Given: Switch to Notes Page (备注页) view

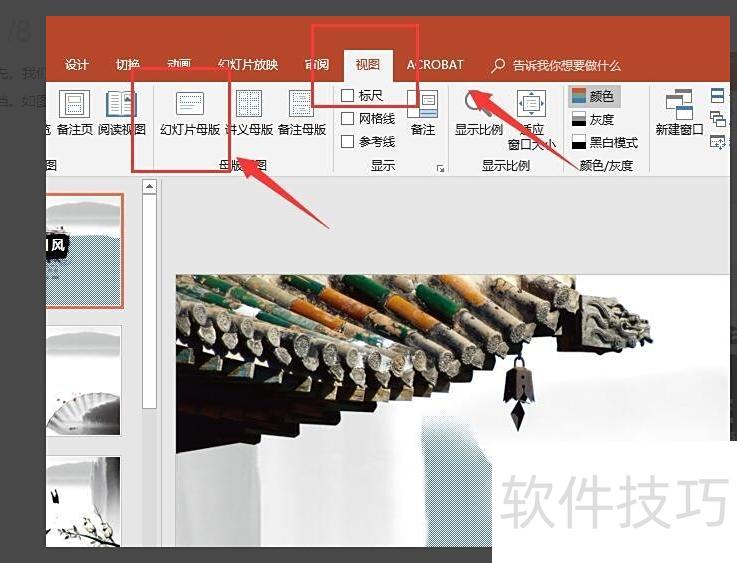Looking at the screenshot, I should tap(75, 114).
